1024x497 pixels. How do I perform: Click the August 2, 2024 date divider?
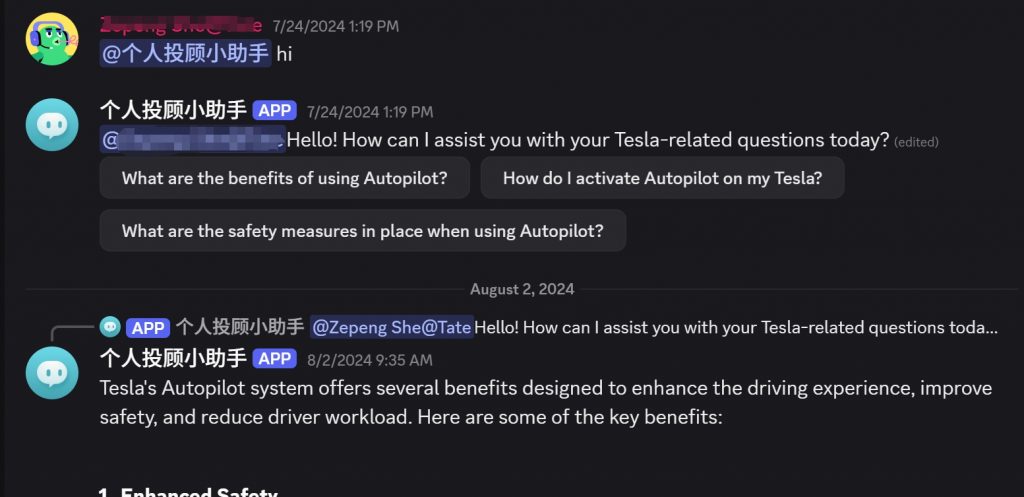click(x=522, y=289)
